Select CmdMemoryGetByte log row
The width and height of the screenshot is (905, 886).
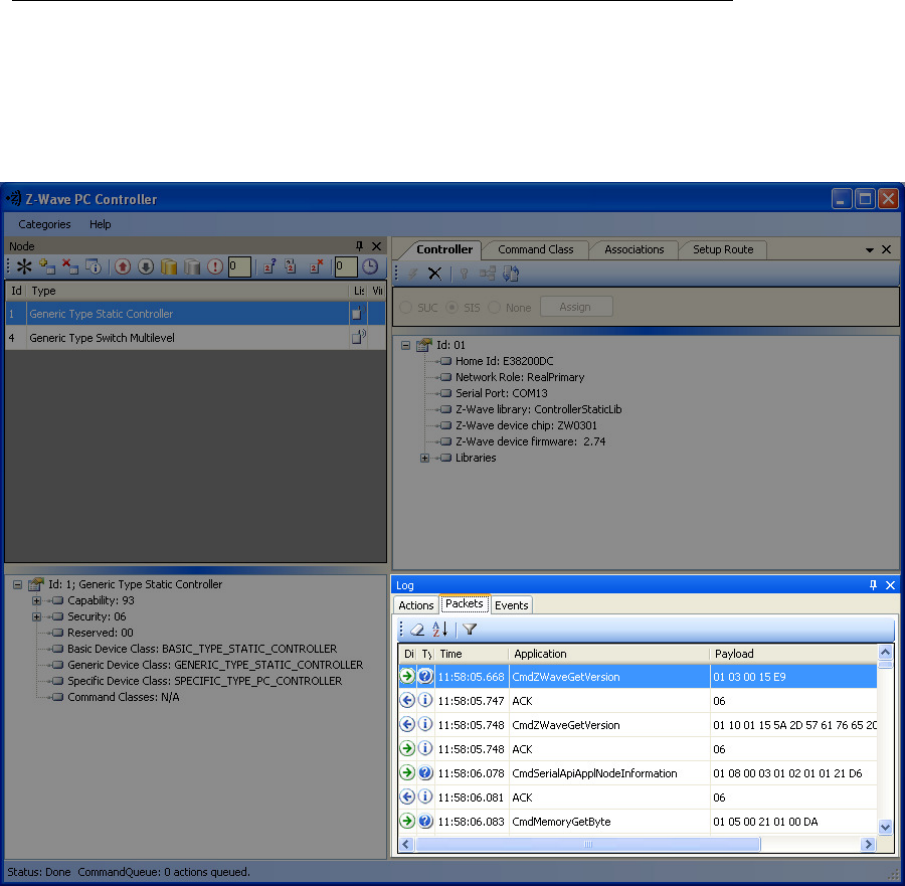coord(637,822)
